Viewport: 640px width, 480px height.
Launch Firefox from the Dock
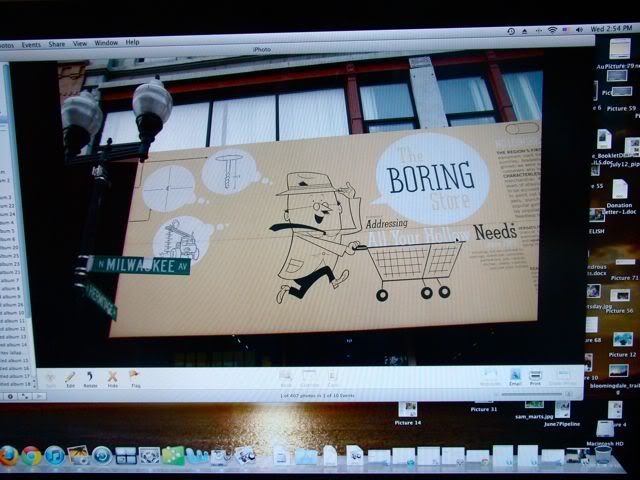coord(8,455)
